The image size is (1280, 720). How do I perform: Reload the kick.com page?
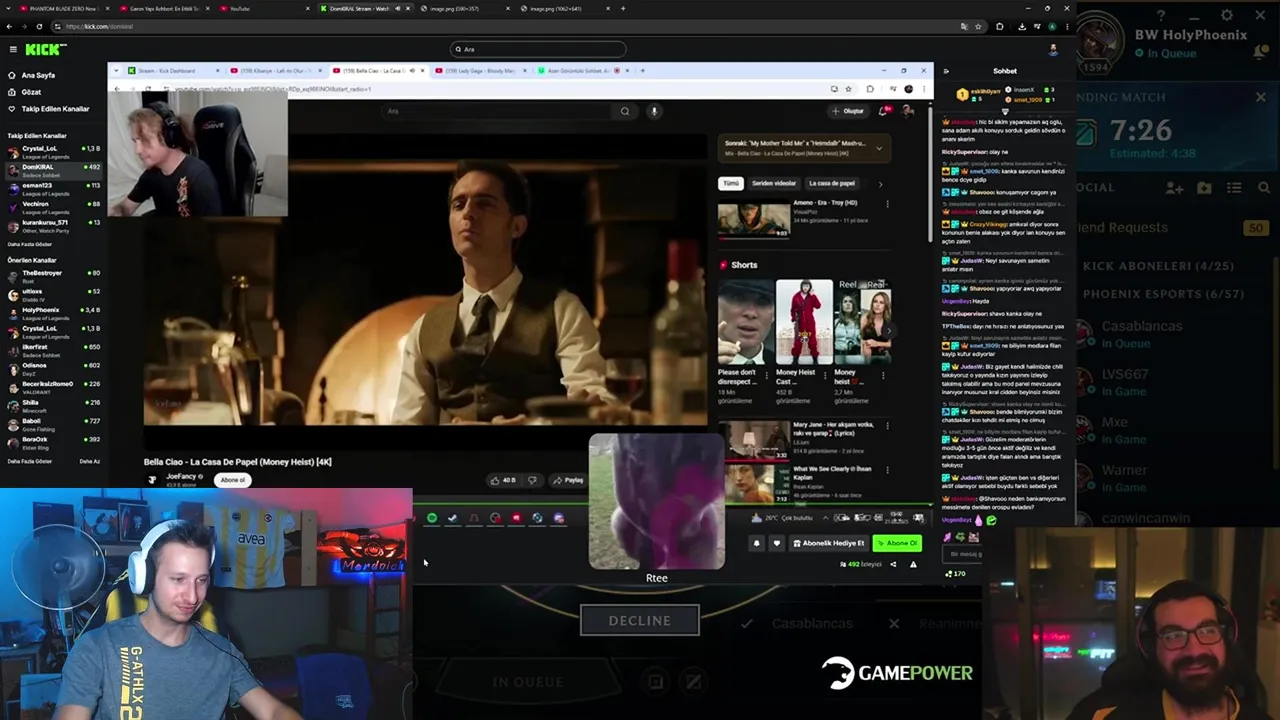click(39, 26)
